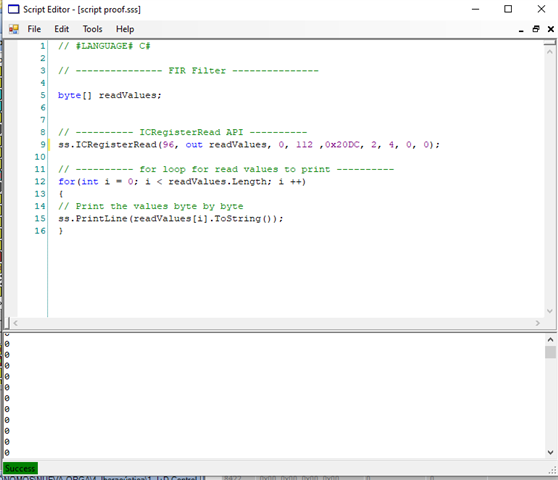Click the split box left of horizontal scrollbar
Screen dimensions: 558x480
coord(7,323)
